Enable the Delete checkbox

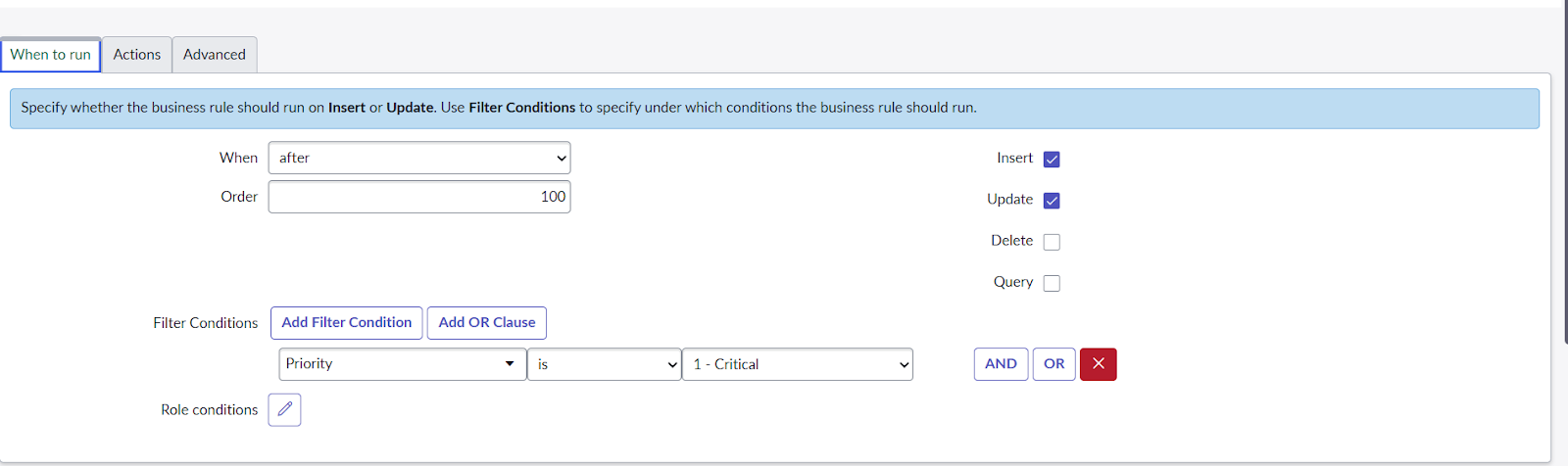1052,242
